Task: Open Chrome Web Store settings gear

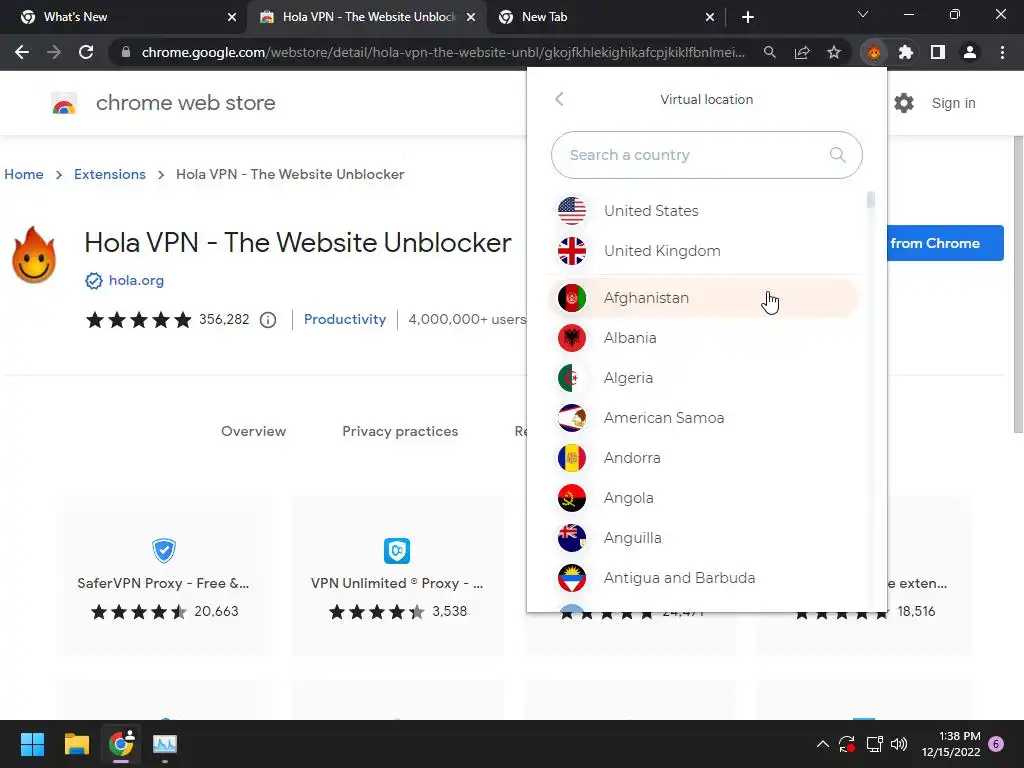Action: (x=904, y=103)
